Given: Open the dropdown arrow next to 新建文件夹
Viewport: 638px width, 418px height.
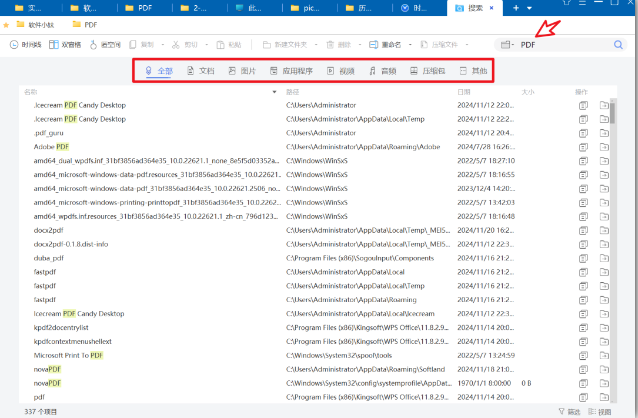Looking at the screenshot, I should pyautogui.click(x=316, y=44).
